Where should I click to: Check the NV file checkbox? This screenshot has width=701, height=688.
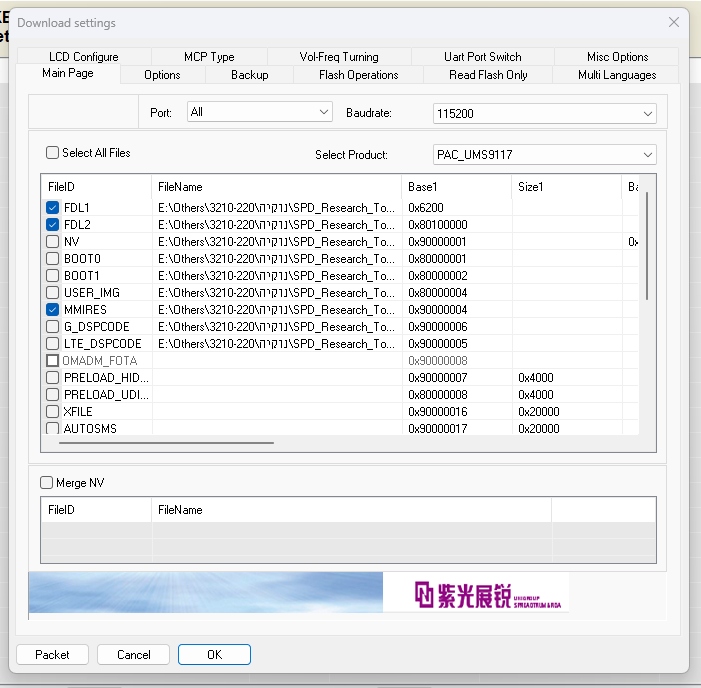click(52, 242)
